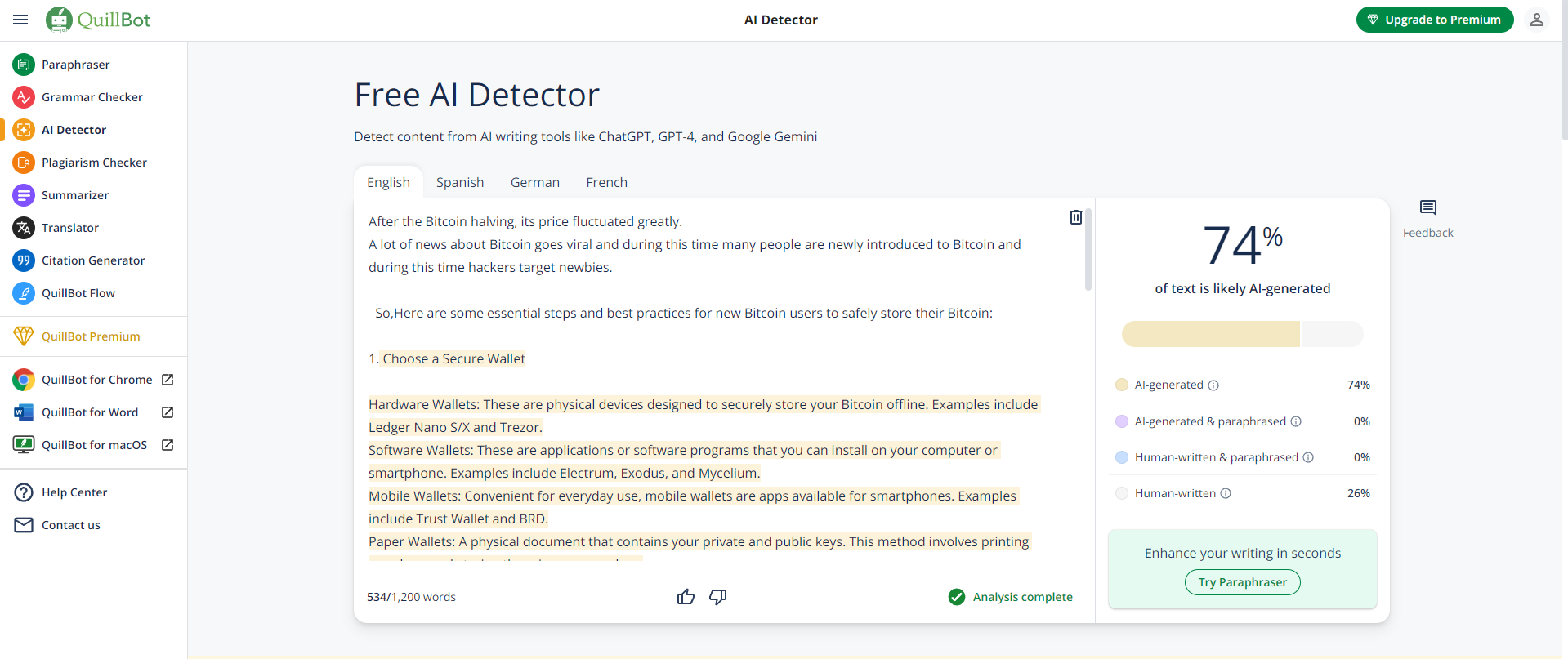Click the AI-generated yellow color dot

point(1122,385)
